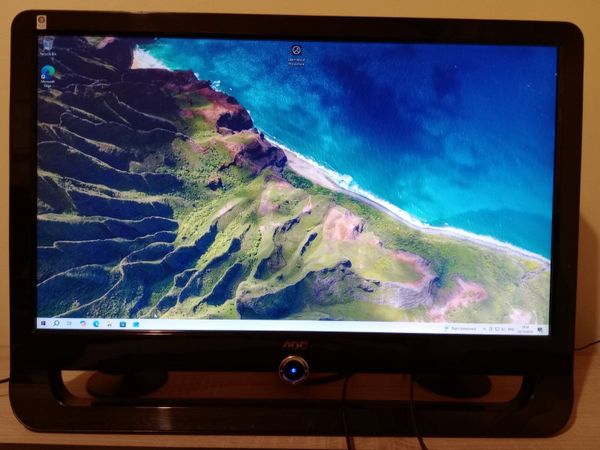600x450 pixels.
Task: Click the 'Learn about this picture' desktop icon
Action: point(296,51)
